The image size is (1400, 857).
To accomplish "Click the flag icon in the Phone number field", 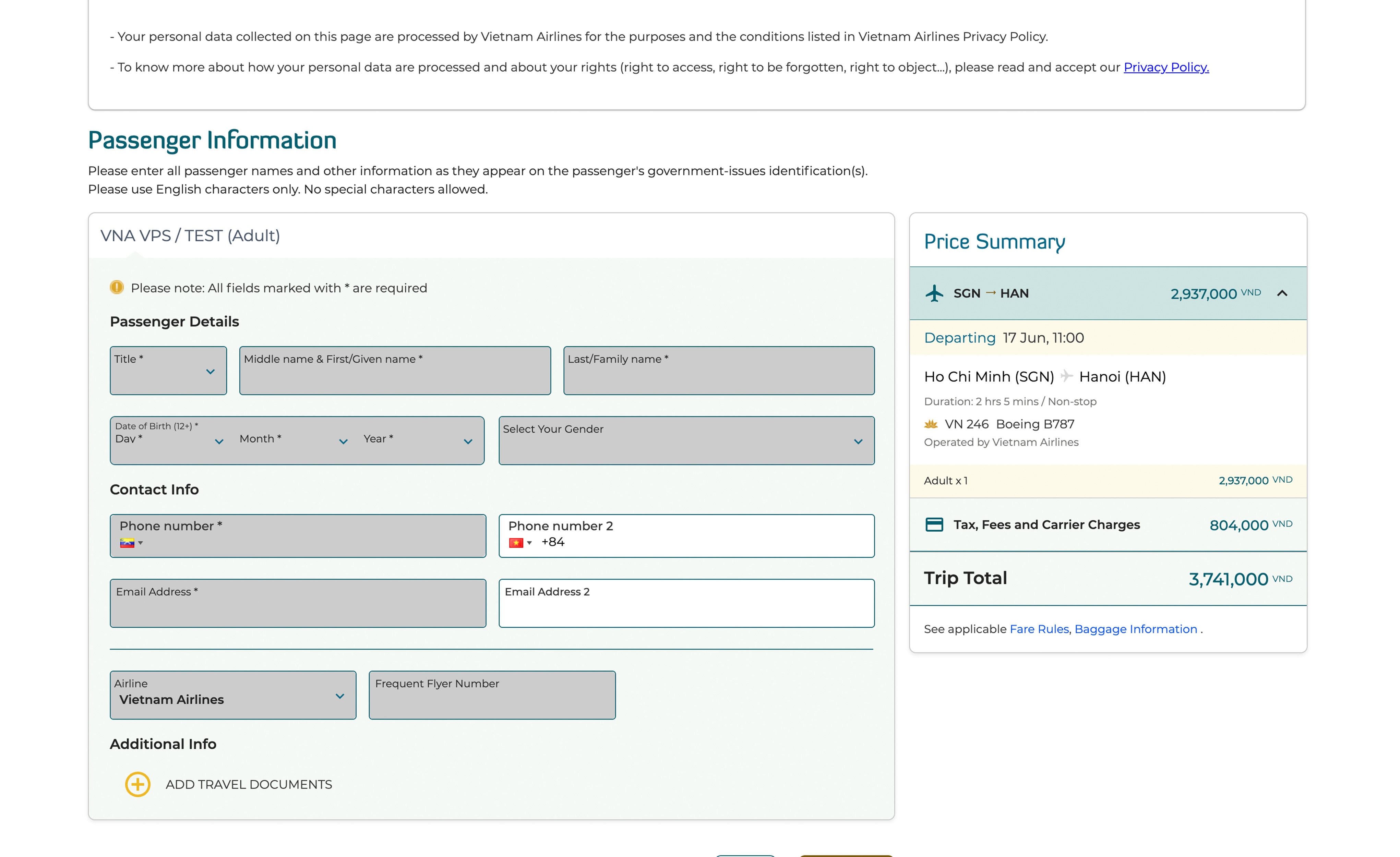I will (127, 543).
